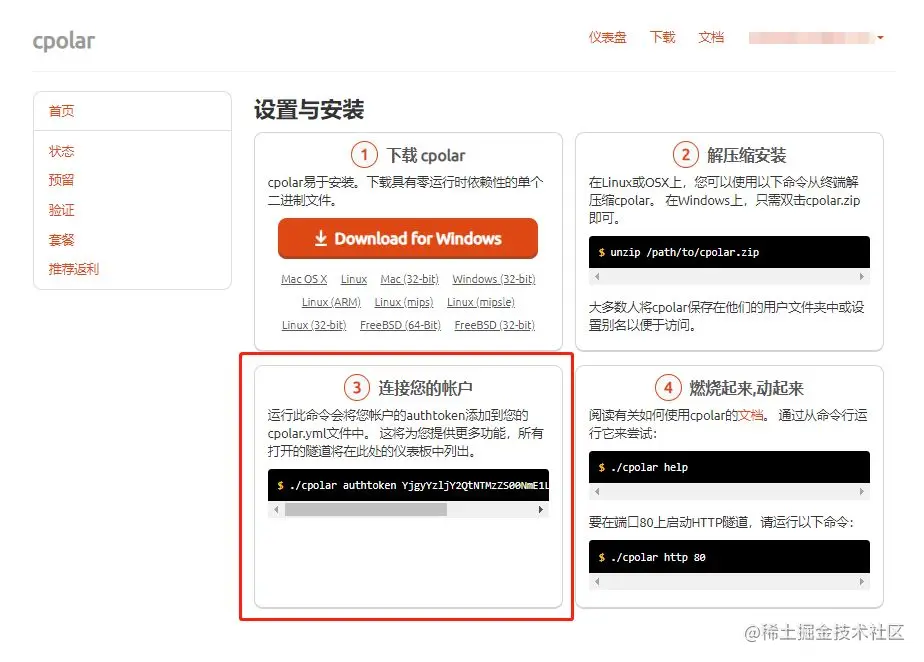Open the Mac (32-bit) download link
Screen dimensions: 924x662
410,279
